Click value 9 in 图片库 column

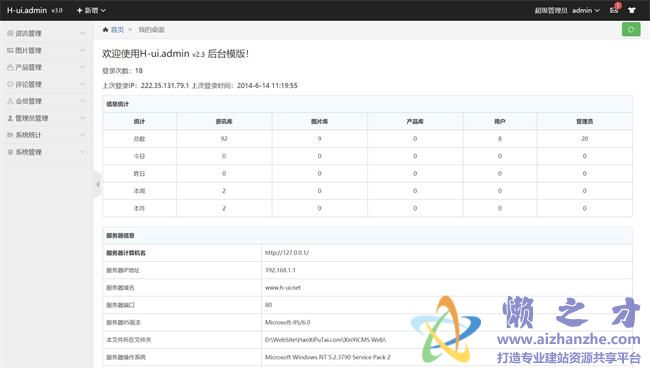pyautogui.click(x=319, y=139)
